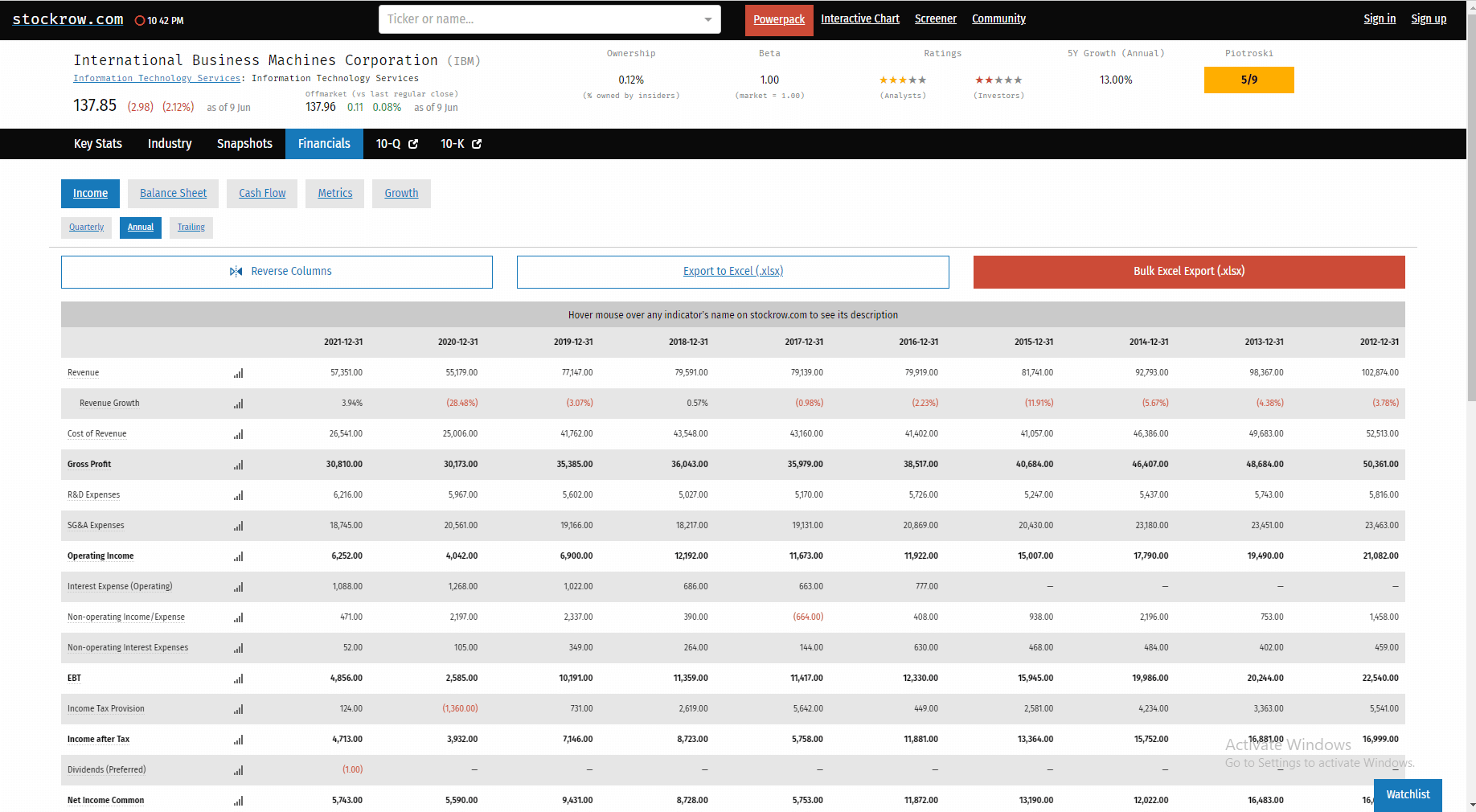The width and height of the screenshot is (1476, 812).
Task: Switch to Quarterly data view
Action: [x=86, y=228]
